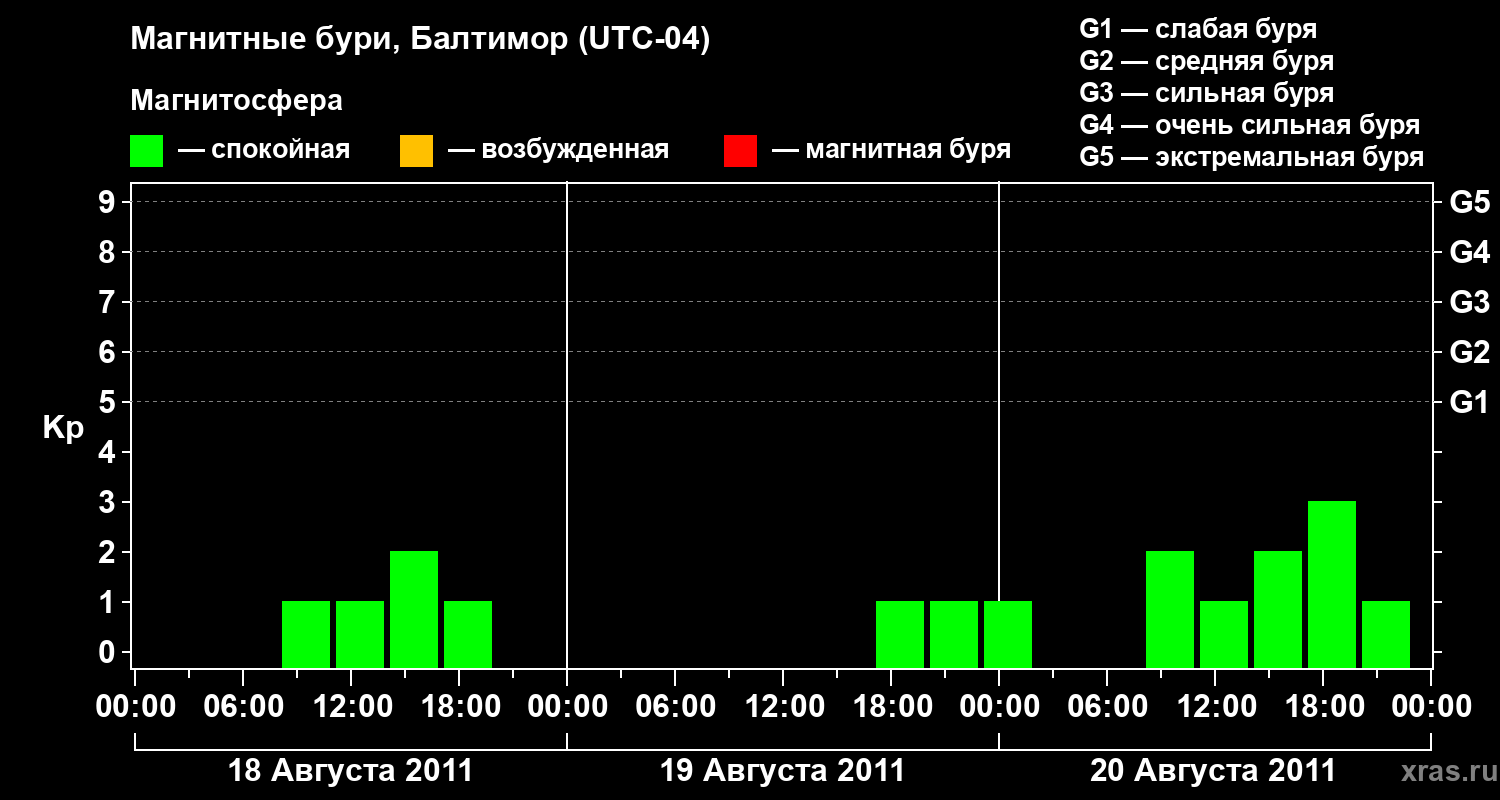Click the 09:00 Kp 2 bar on 20 August
The height and width of the screenshot is (800, 1500).
[x=1170, y=609]
